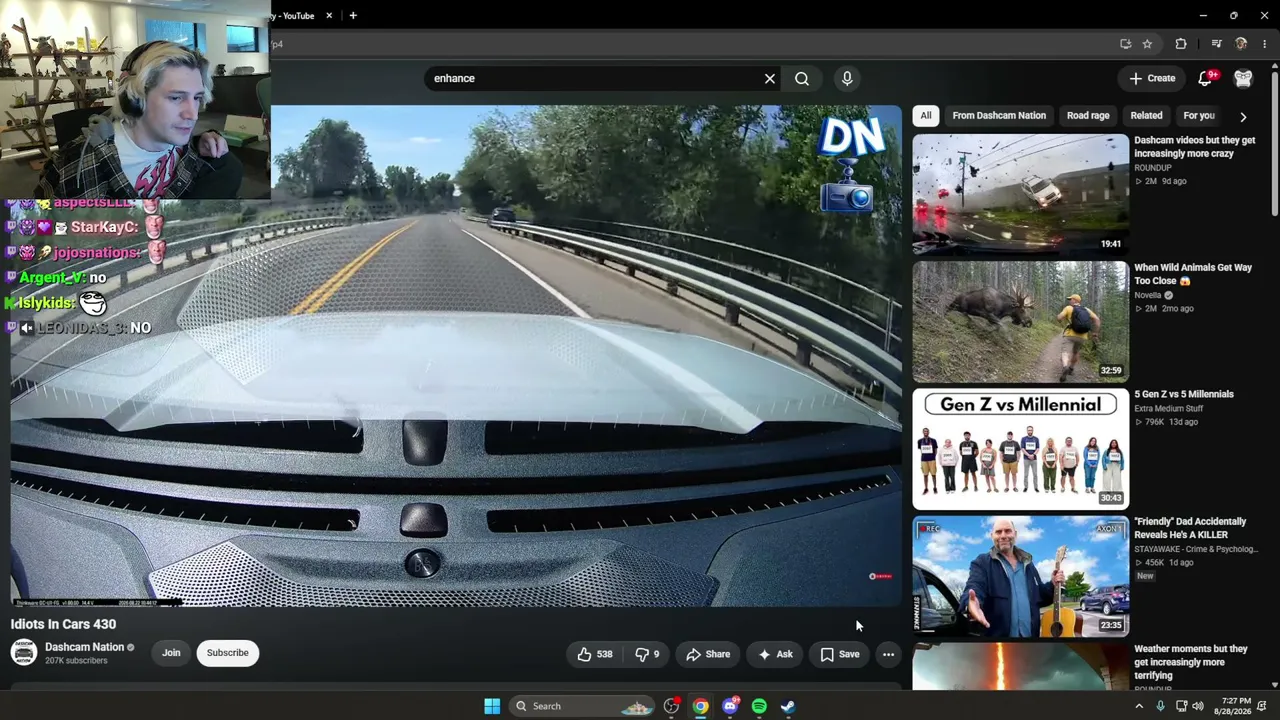
Task: Open the taskbar microphone indicator
Action: pyautogui.click(x=1160, y=706)
